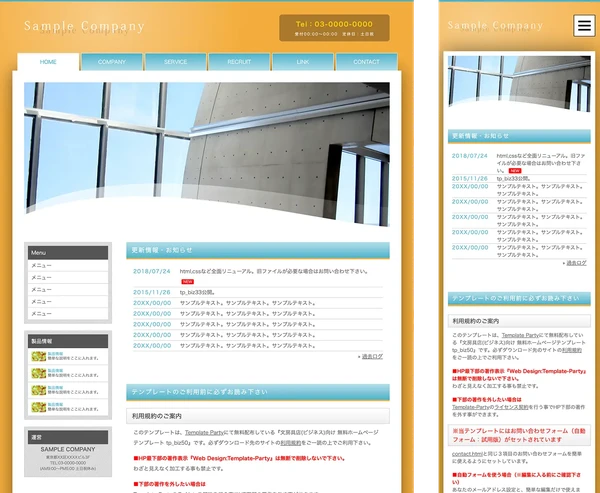Click the 利用規約のご案内 subheading in mobile preview
Viewport: 600px width, 493px height.
point(519,321)
